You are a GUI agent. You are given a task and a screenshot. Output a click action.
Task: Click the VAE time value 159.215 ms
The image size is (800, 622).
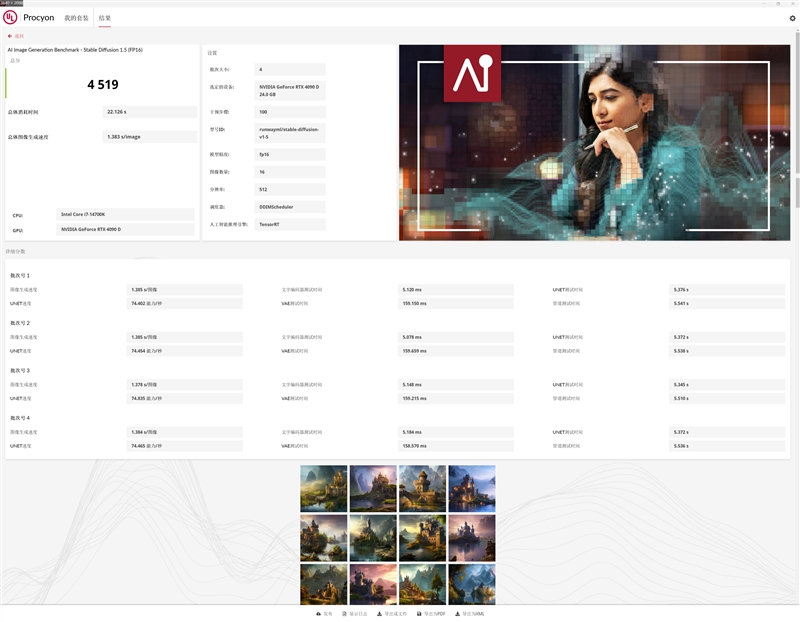[456, 399]
